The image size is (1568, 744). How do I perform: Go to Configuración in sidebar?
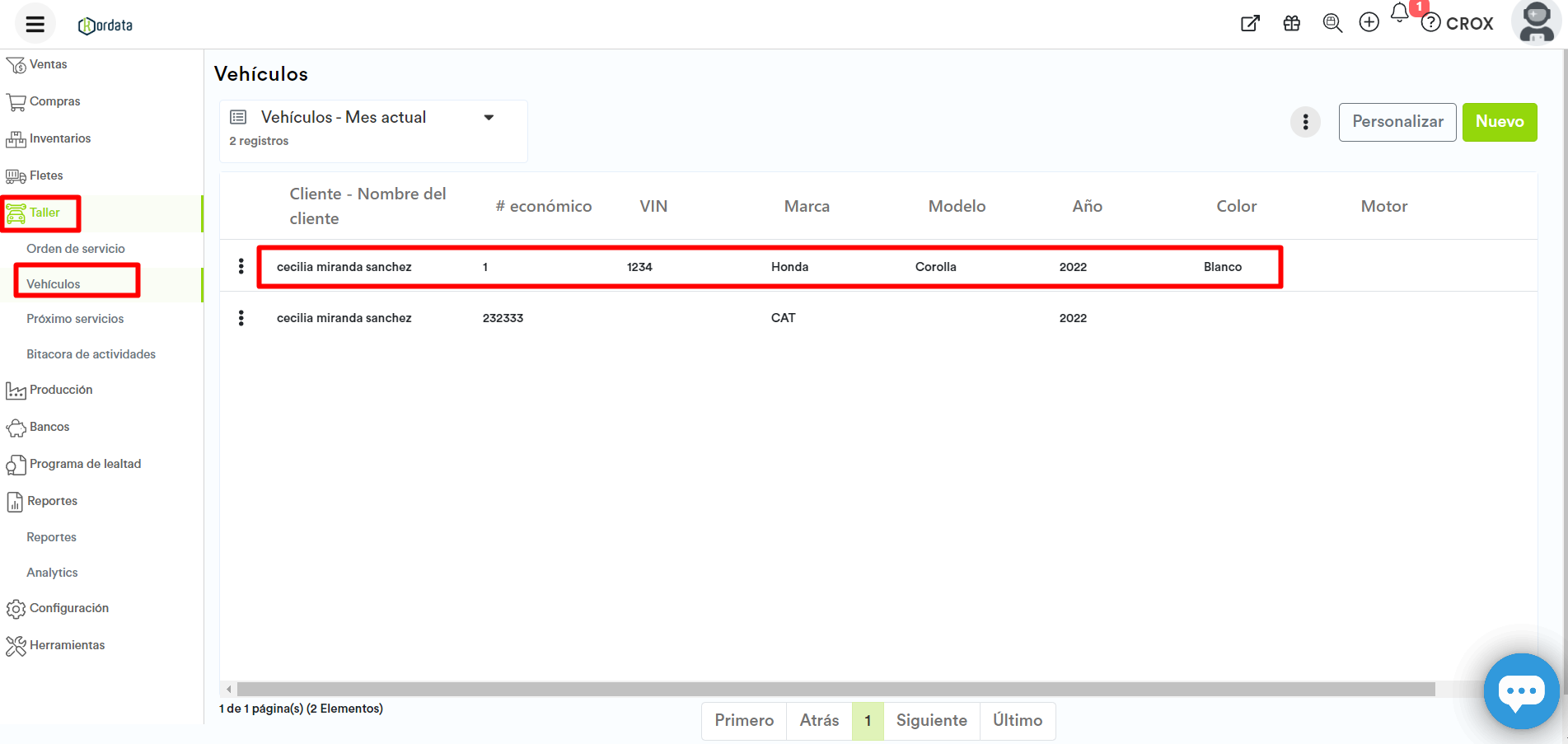69,608
